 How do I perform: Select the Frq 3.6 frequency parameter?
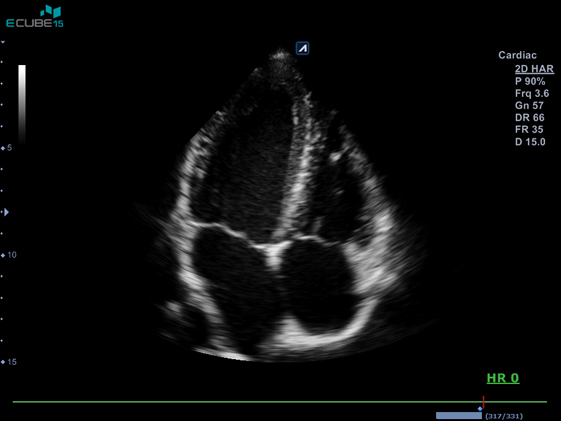532,93
